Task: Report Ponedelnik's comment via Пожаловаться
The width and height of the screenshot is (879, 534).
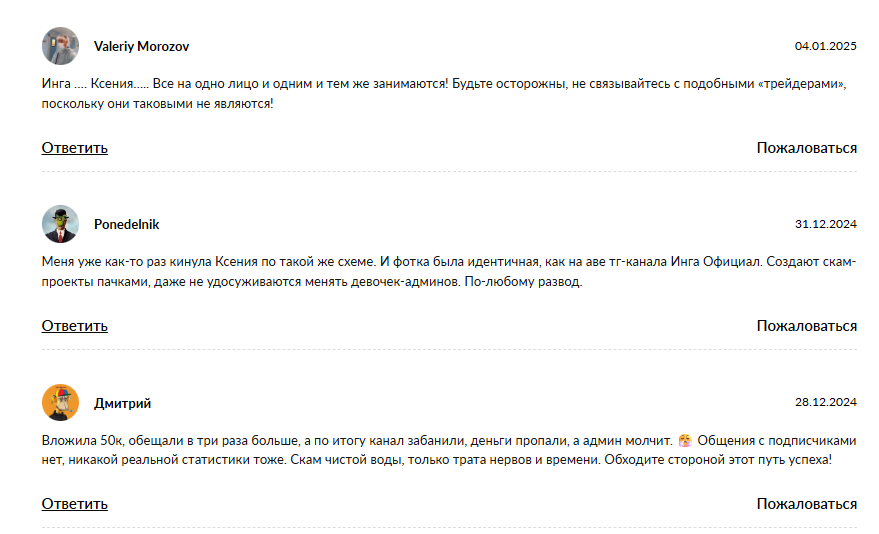Action: [806, 326]
